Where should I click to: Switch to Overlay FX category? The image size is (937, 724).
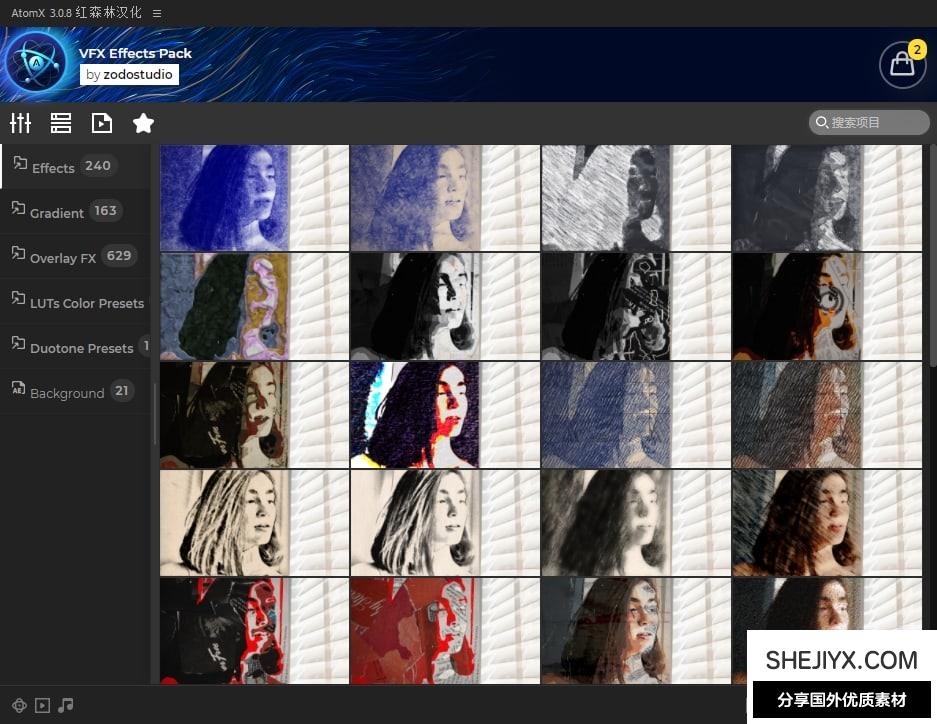[63, 257]
